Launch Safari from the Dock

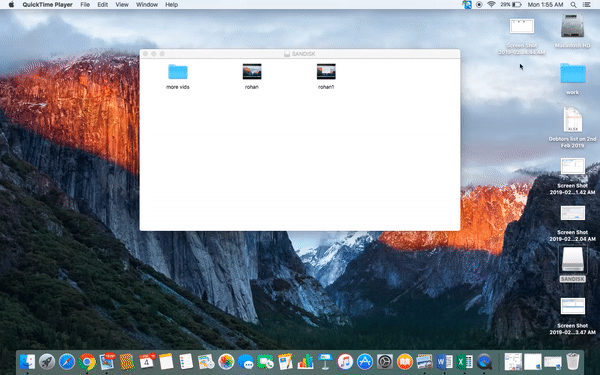tap(67, 362)
